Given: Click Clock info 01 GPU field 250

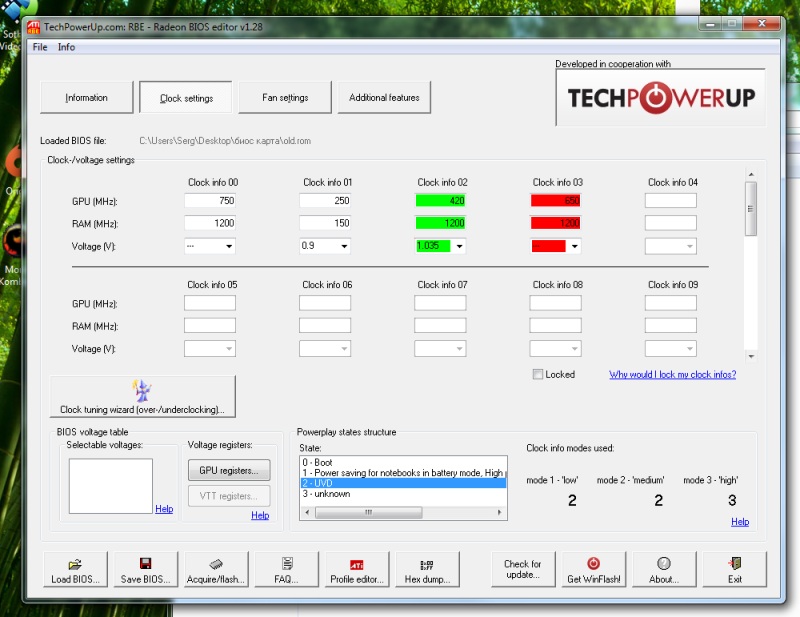Looking at the screenshot, I should click(325, 201).
